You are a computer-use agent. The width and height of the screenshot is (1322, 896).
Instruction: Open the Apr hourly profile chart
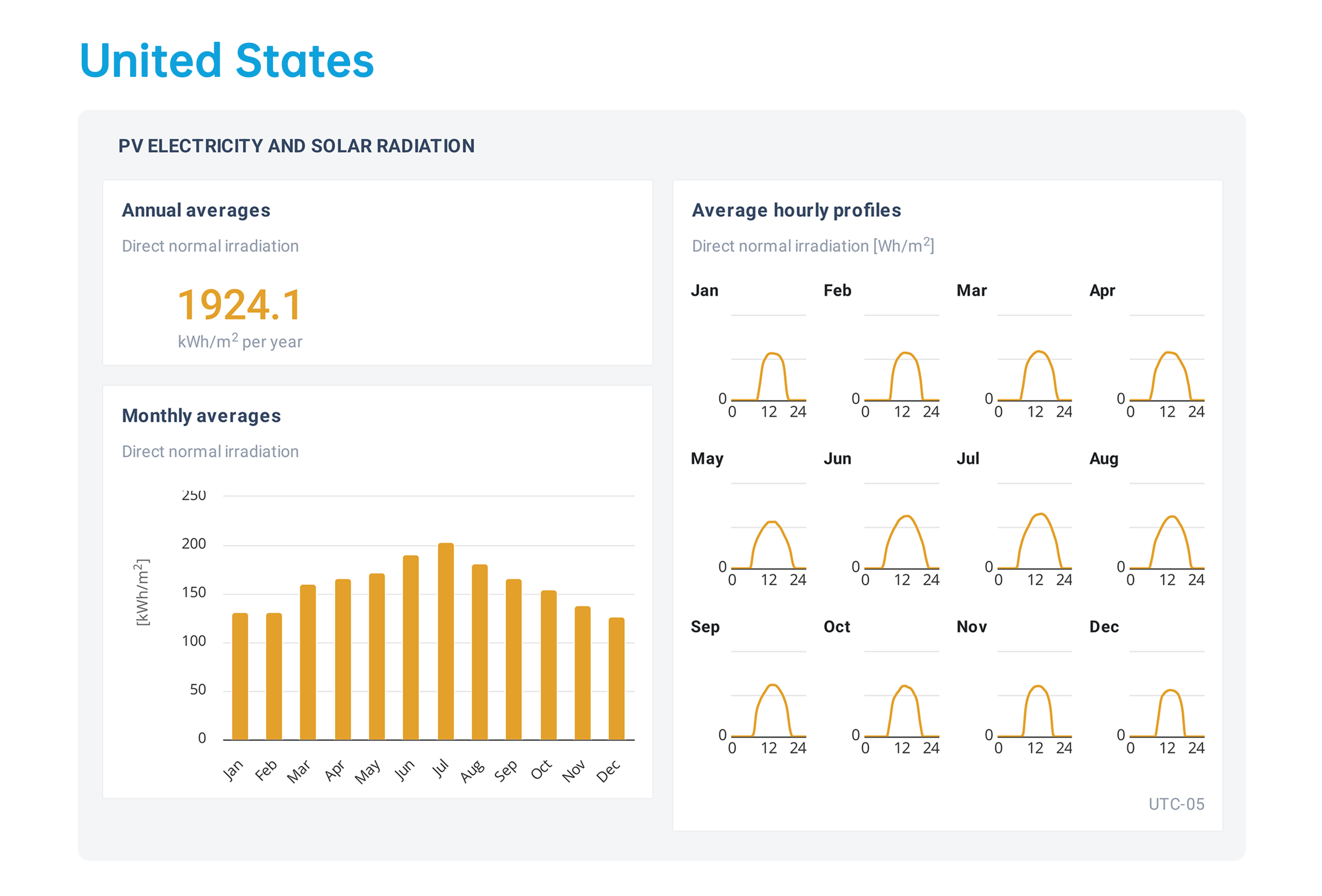[x=1167, y=364]
